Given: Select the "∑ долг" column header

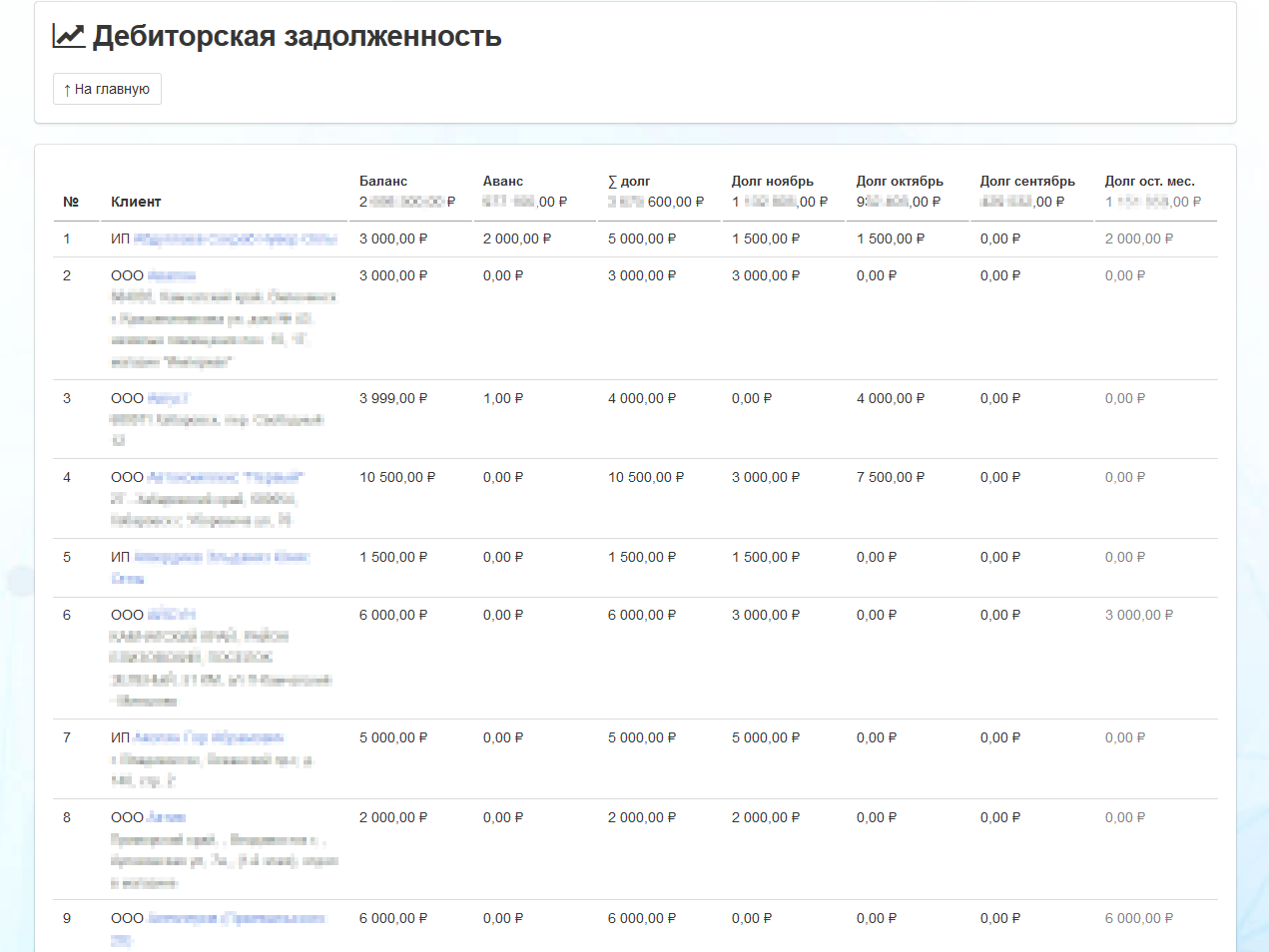Looking at the screenshot, I should pyautogui.click(x=628, y=182).
